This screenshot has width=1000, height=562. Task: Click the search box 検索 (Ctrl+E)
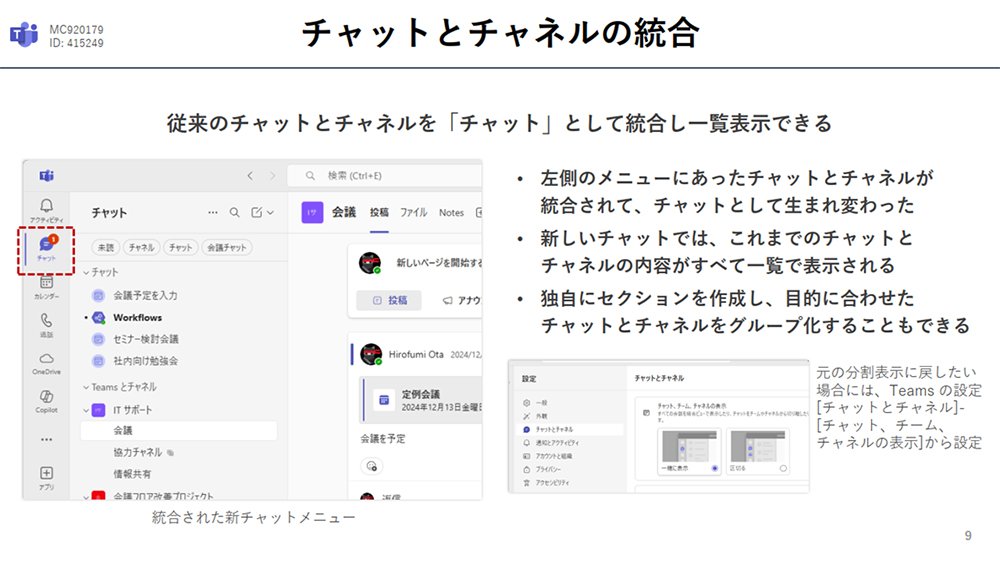tap(385, 175)
